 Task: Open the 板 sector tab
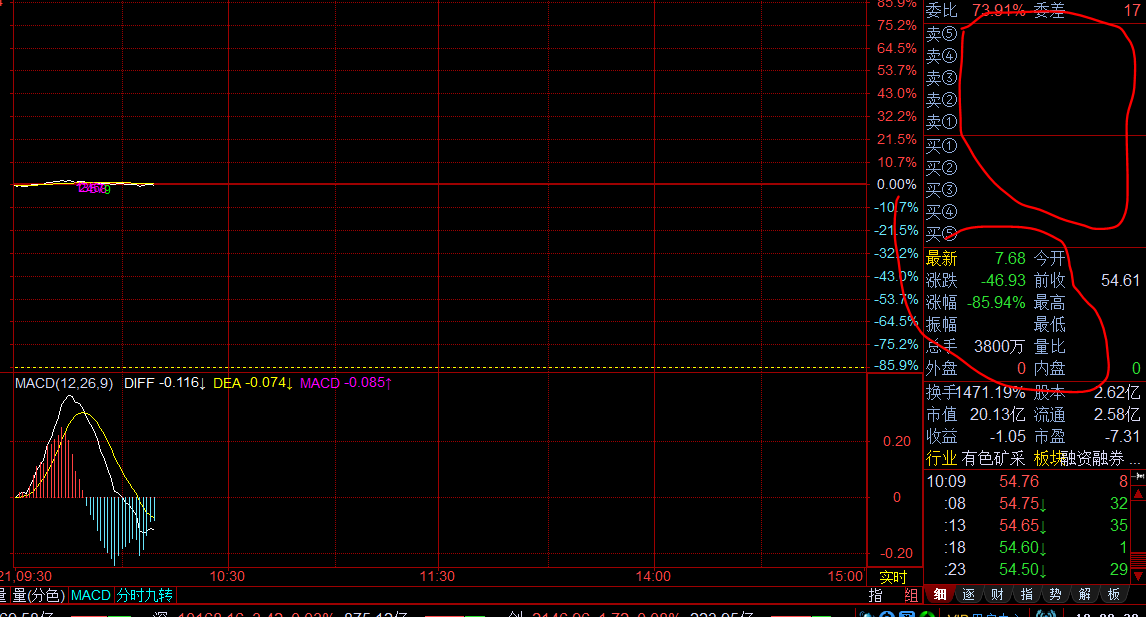tap(1113, 595)
